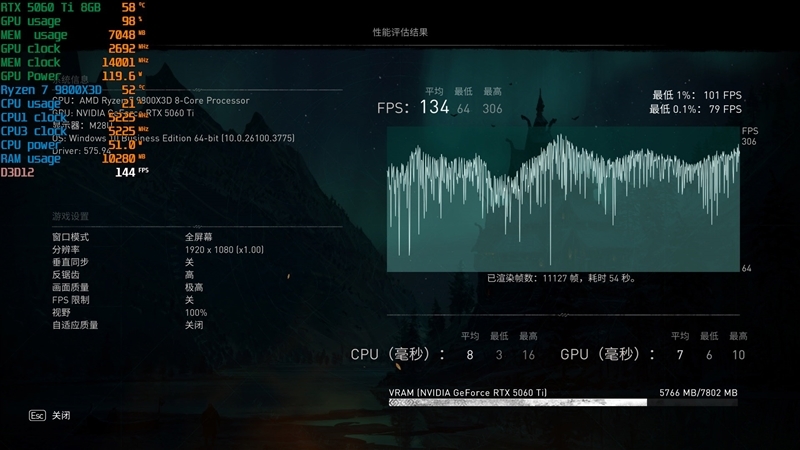Click the GPU average milliseconds value 7

coord(680,355)
